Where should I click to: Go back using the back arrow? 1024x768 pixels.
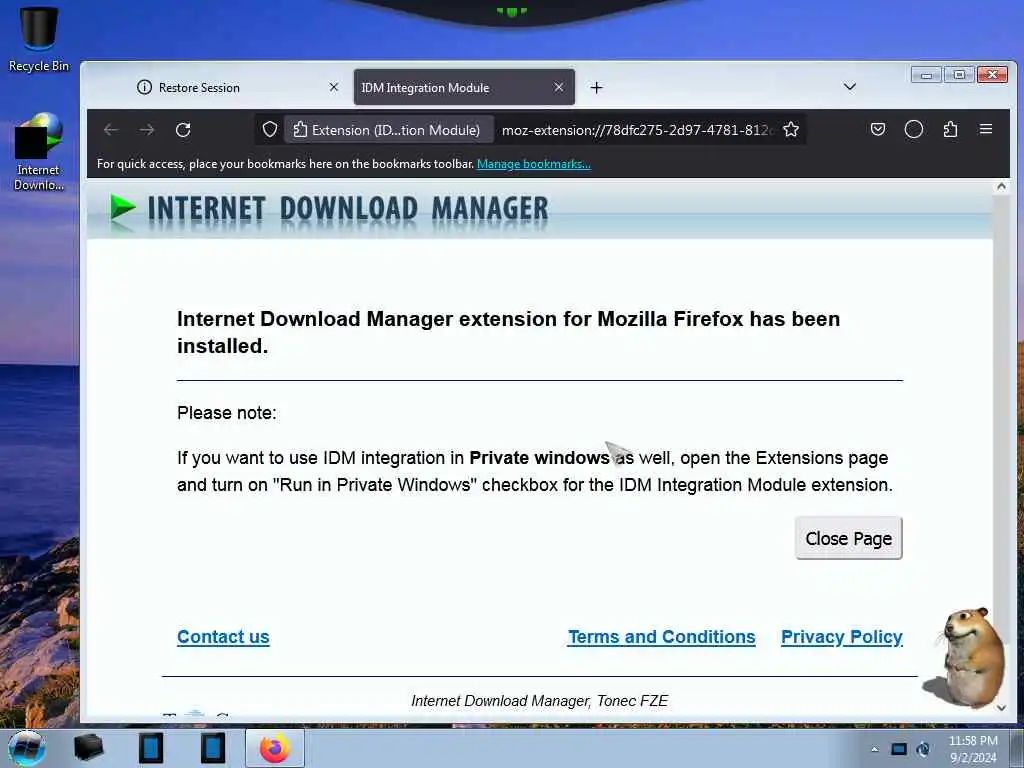point(111,130)
